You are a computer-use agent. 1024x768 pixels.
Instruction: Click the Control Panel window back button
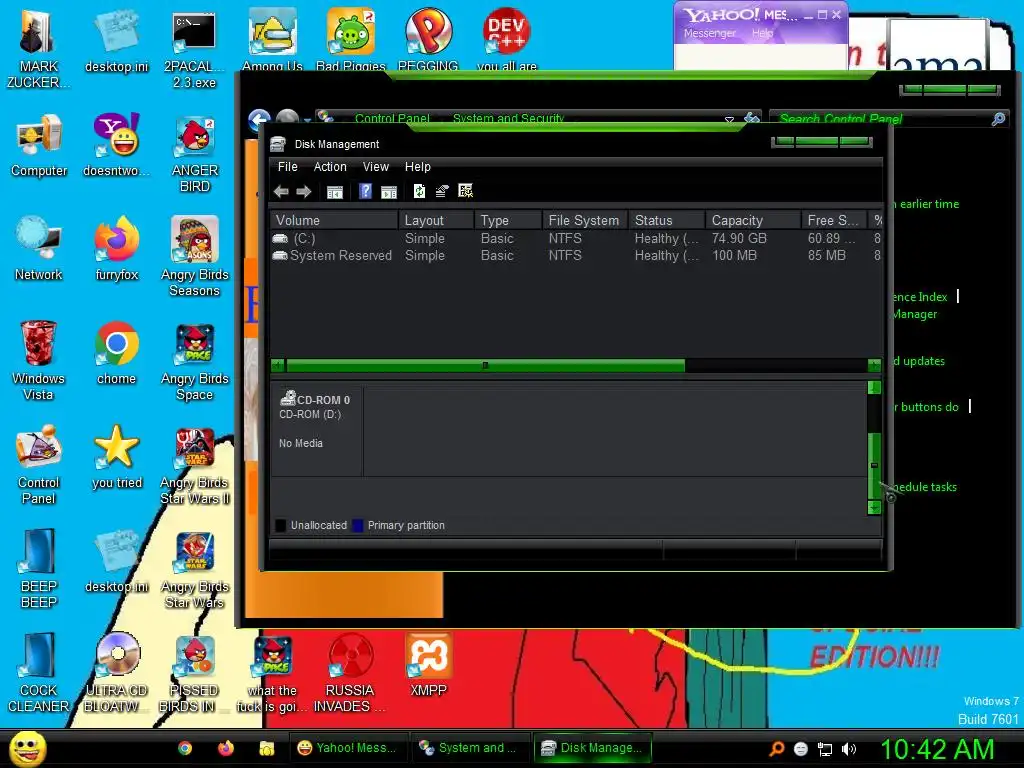[x=259, y=120]
